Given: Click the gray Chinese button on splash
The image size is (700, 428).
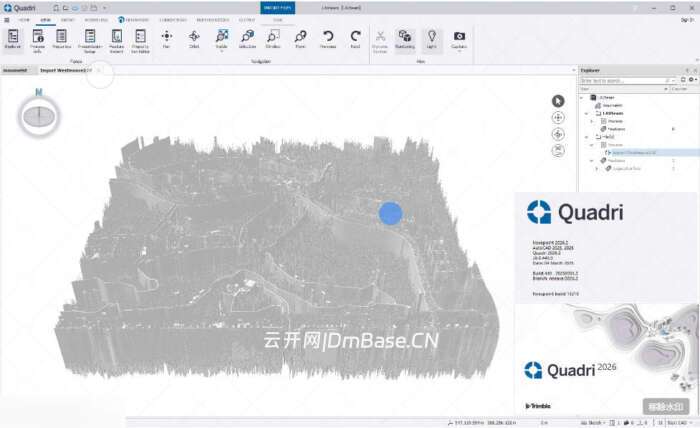Looking at the screenshot, I should click(x=666, y=407).
